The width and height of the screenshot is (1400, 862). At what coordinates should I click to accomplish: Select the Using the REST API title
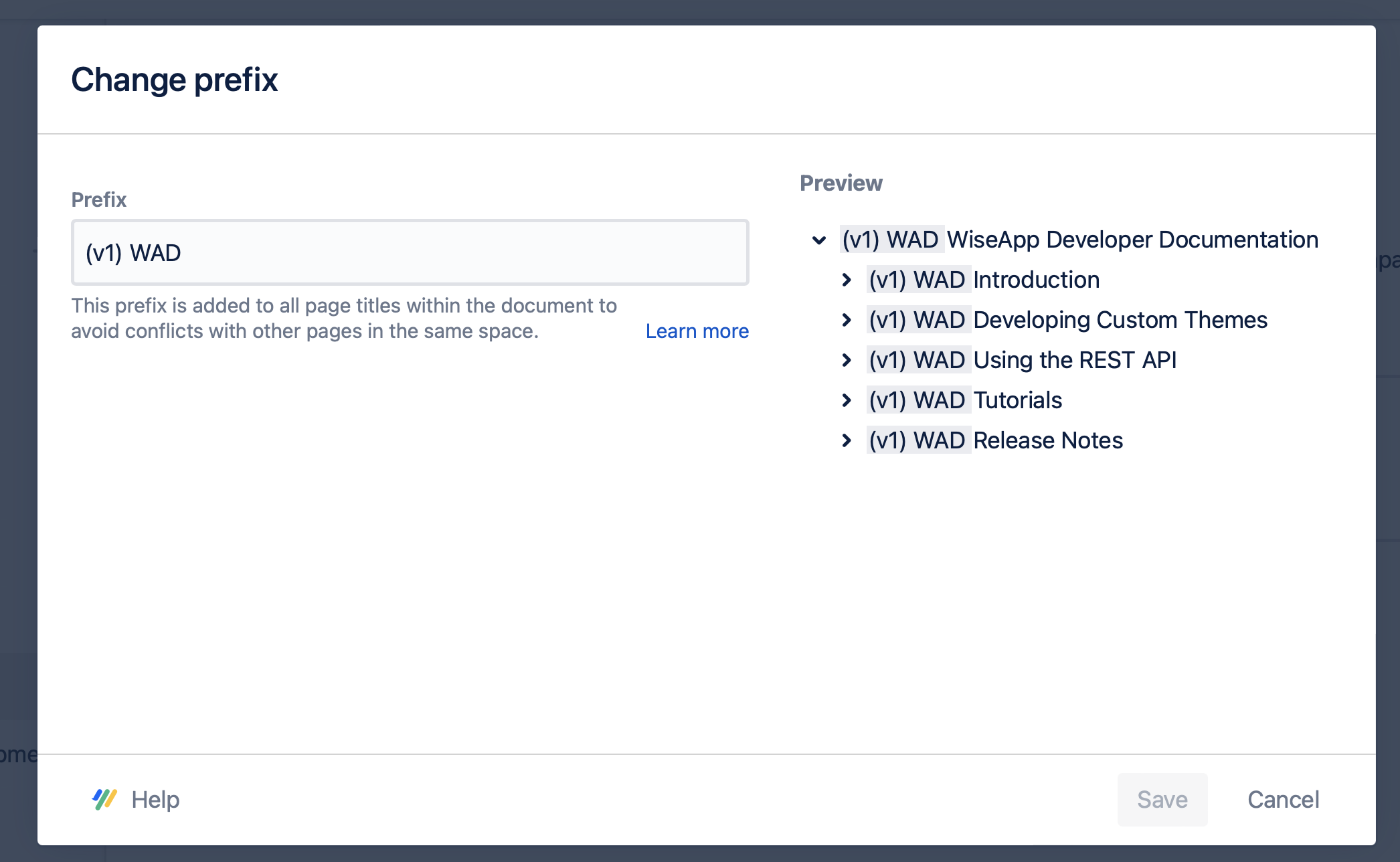point(1074,361)
